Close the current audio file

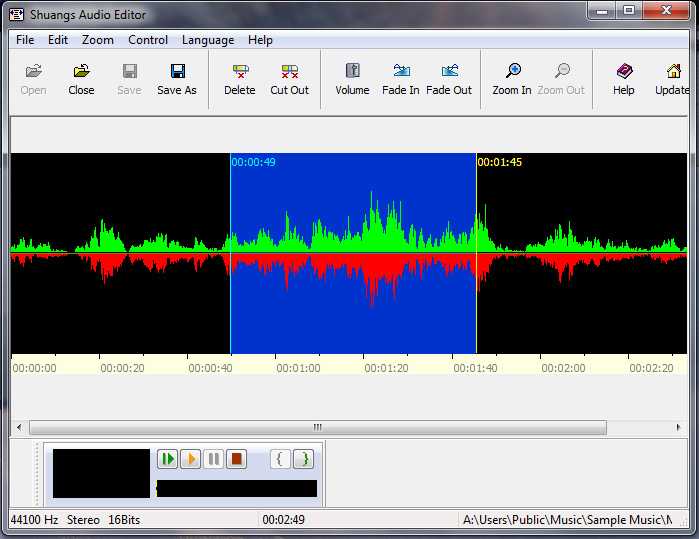81,79
